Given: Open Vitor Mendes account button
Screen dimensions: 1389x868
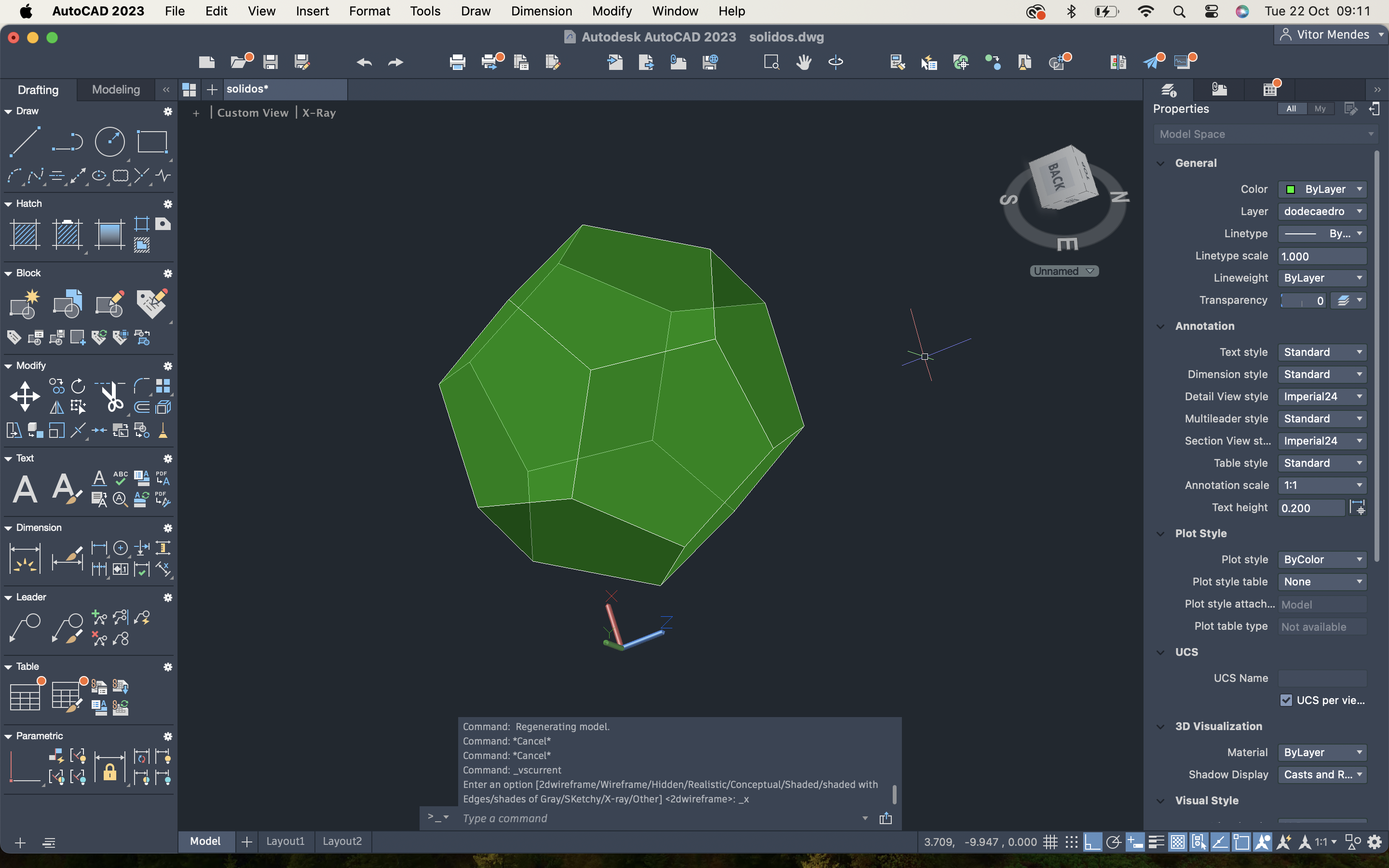Looking at the screenshot, I should pos(1331,34).
